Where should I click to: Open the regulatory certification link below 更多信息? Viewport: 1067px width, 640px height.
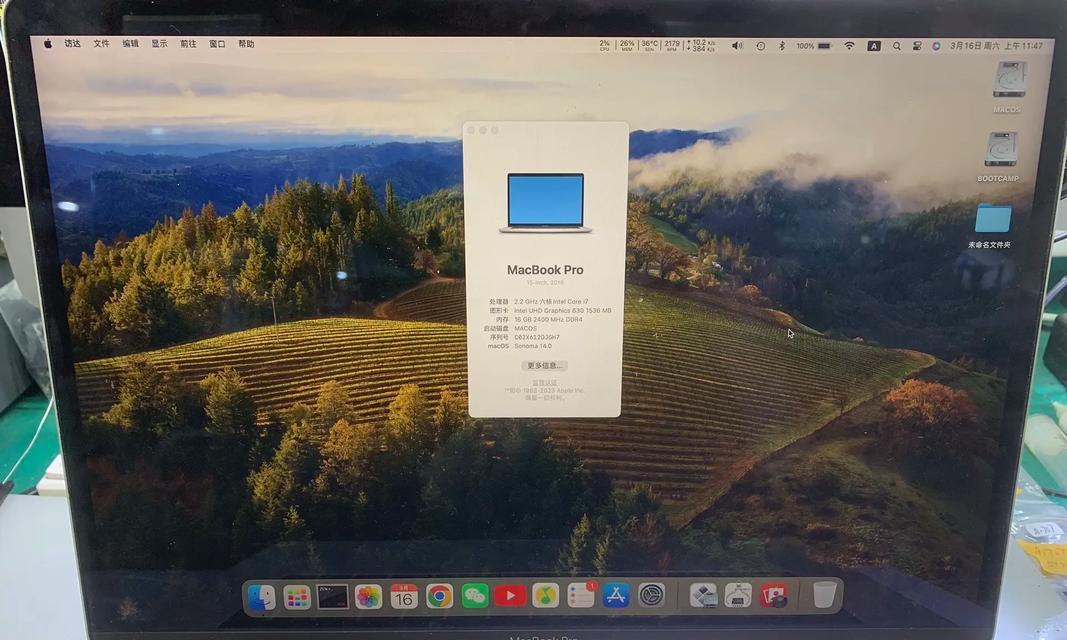[x=544, y=383]
